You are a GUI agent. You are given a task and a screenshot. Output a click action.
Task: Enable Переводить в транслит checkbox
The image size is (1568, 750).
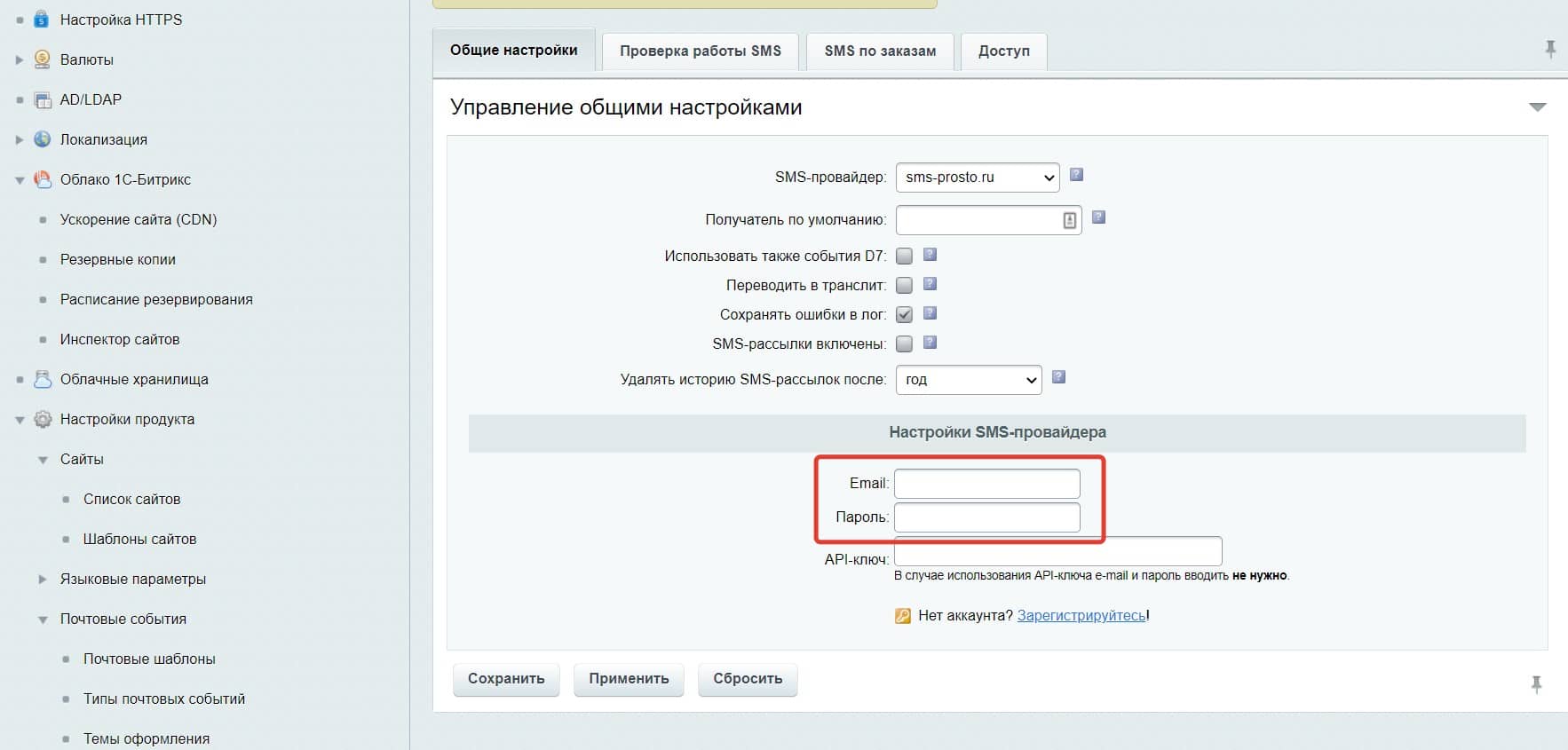tap(904, 286)
